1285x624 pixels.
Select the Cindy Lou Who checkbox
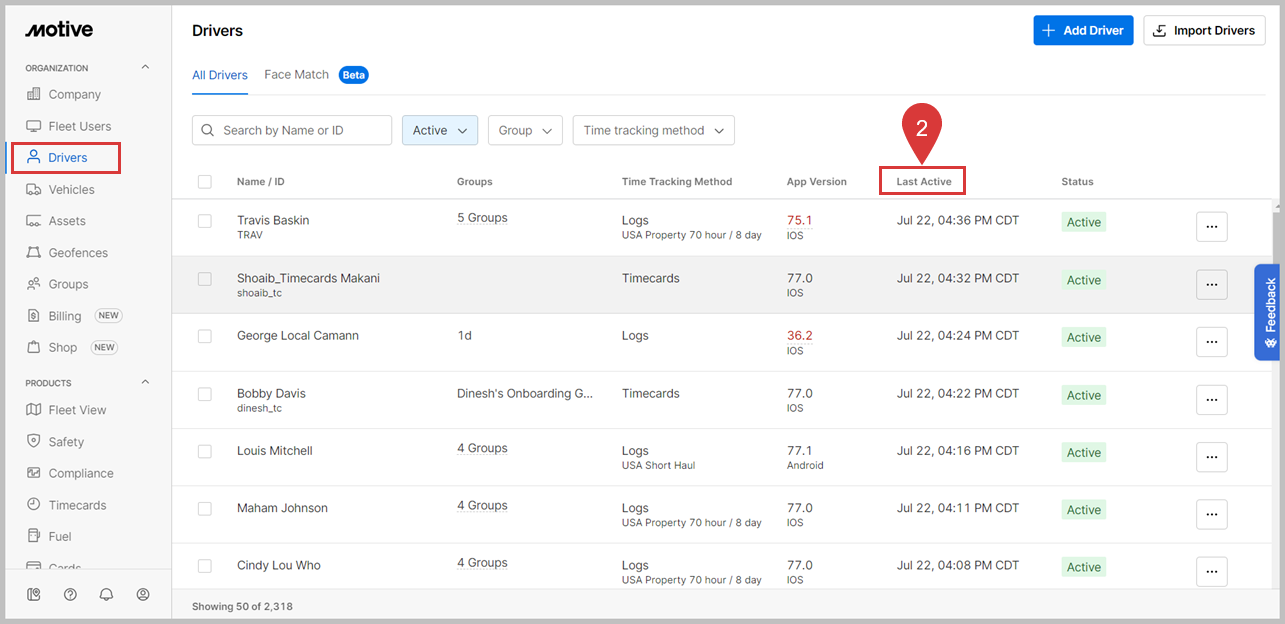coord(205,566)
